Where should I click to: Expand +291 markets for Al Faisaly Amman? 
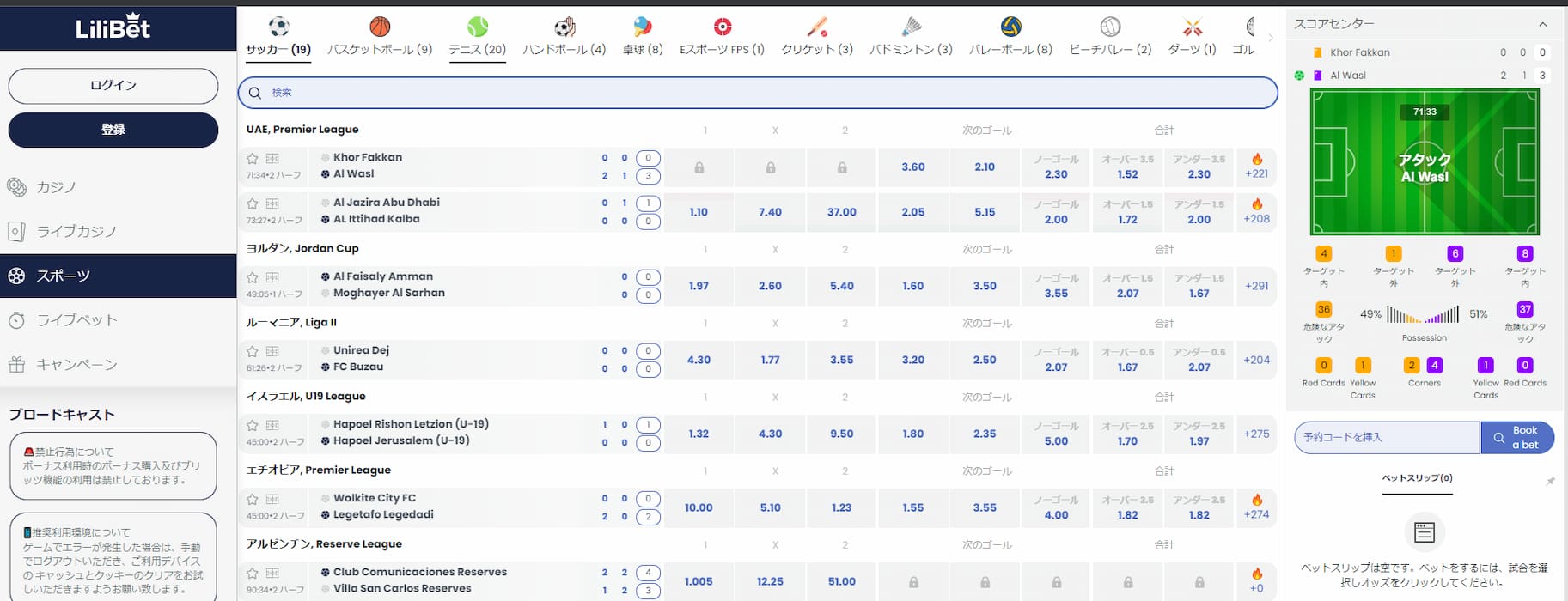pos(1256,286)
